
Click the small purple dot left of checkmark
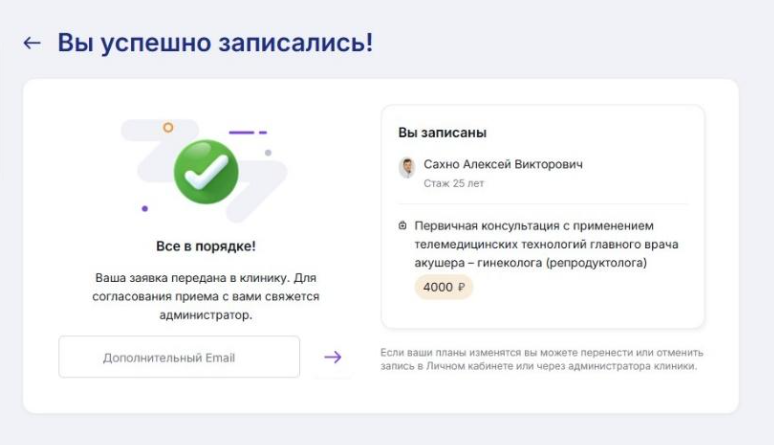(145, 209)
